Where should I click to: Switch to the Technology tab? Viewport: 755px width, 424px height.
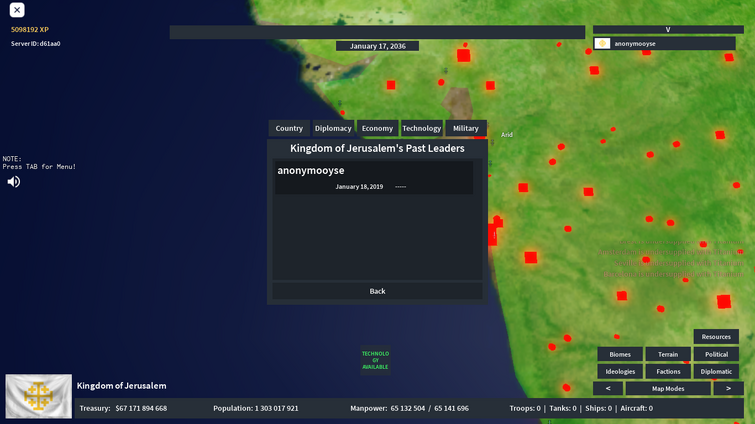click(x=422, y=128)
